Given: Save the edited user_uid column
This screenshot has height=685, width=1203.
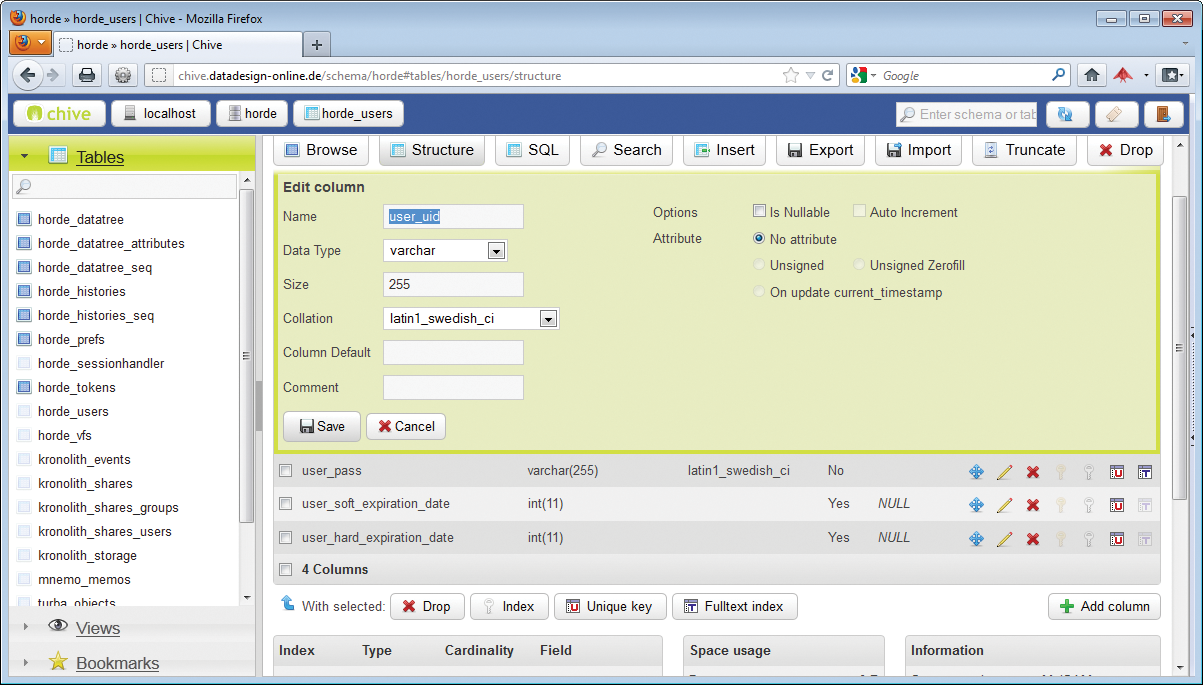Looking at the screenshot, I should pos(321,426).
